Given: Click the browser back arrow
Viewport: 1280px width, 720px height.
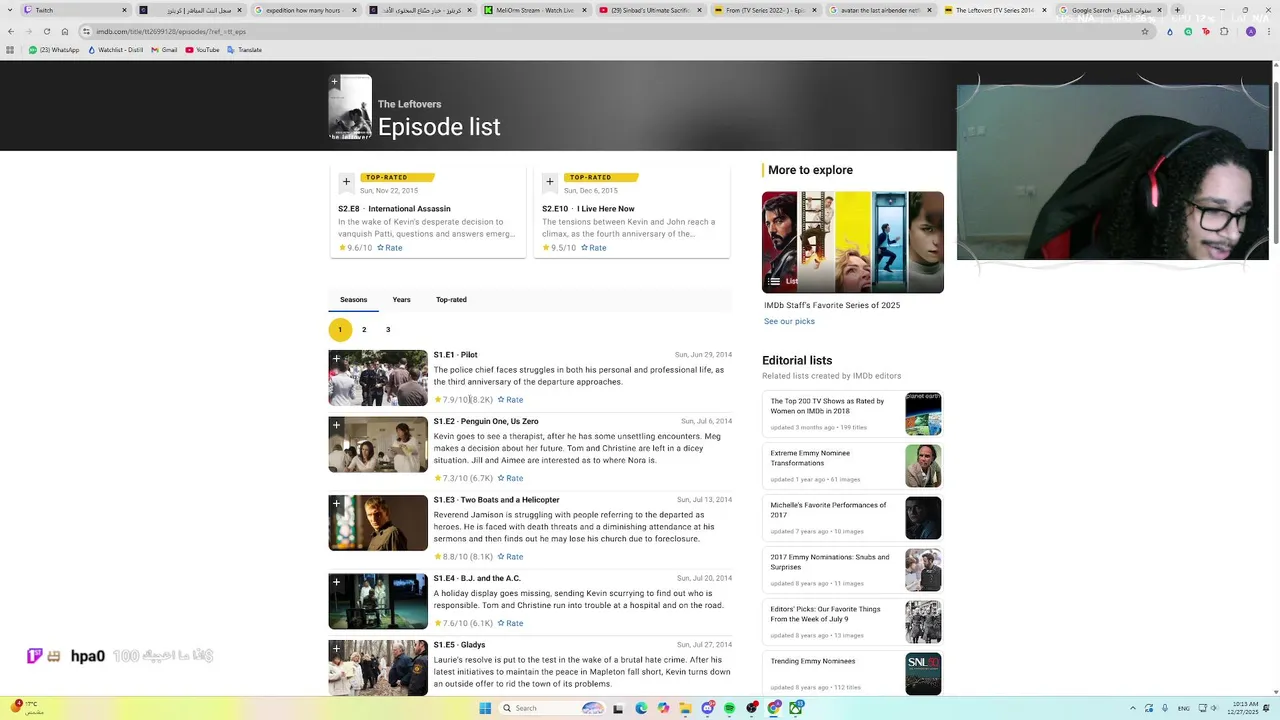Looking at the screenshot, I should (10, 31).
